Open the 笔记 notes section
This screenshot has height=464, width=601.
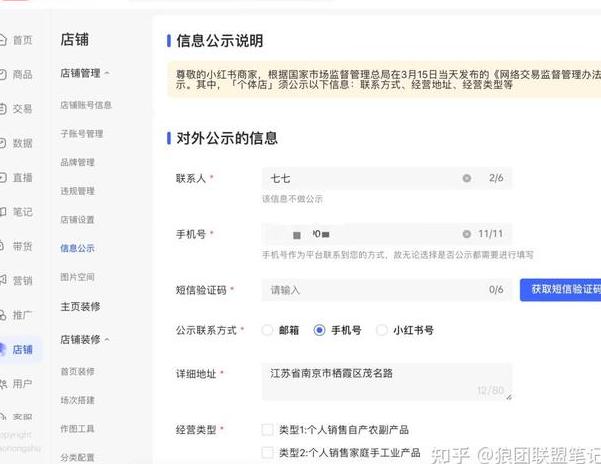[17, 212]
